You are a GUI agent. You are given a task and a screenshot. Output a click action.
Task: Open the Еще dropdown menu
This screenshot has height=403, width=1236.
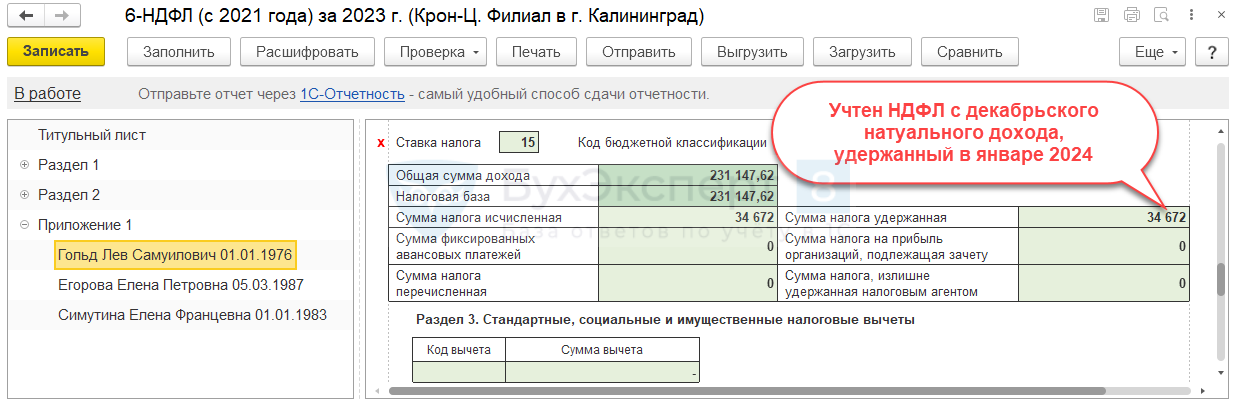pos(1153,52)
